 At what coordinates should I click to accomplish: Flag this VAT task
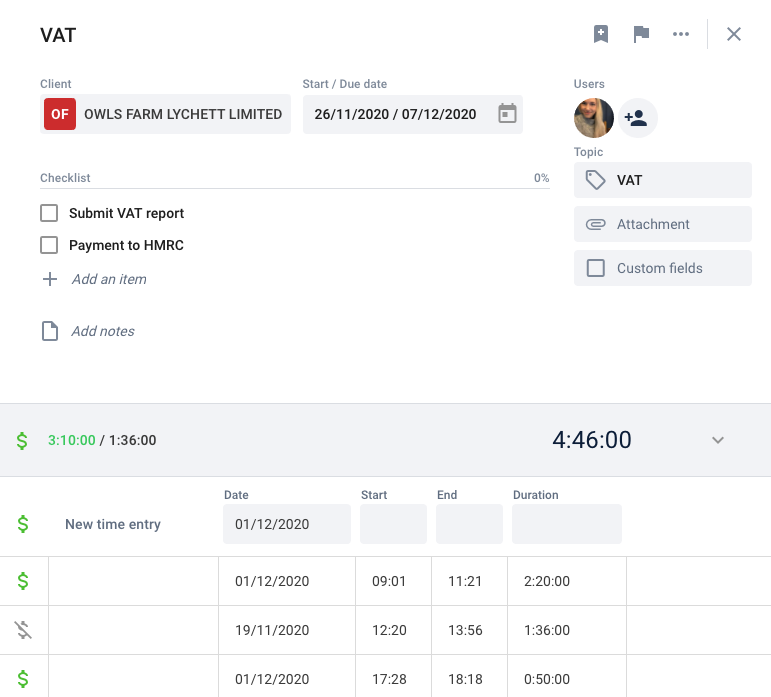[641, 34]
